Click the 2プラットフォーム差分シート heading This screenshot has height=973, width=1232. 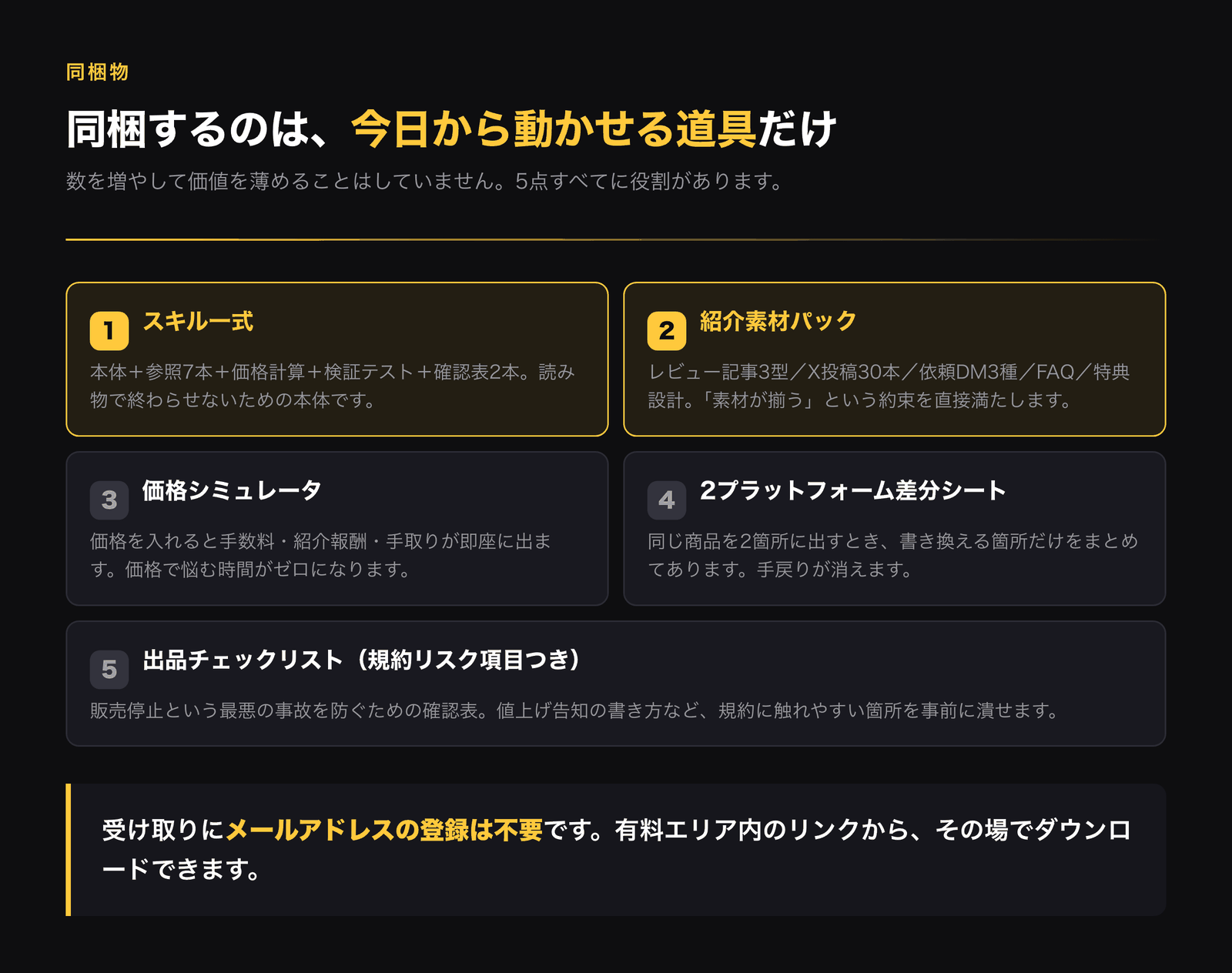[x=852, y=490]
